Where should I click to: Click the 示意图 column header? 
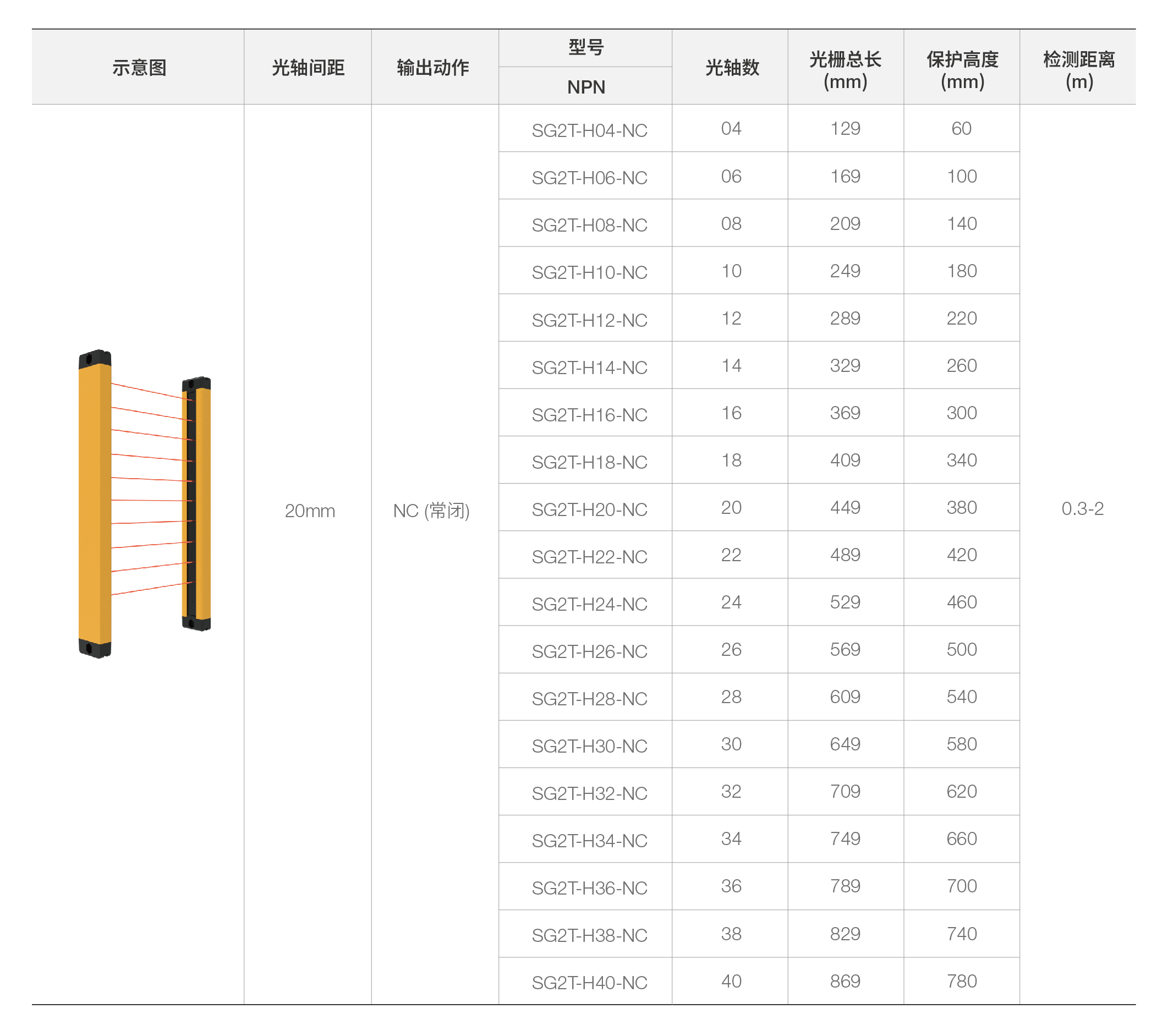139,68
